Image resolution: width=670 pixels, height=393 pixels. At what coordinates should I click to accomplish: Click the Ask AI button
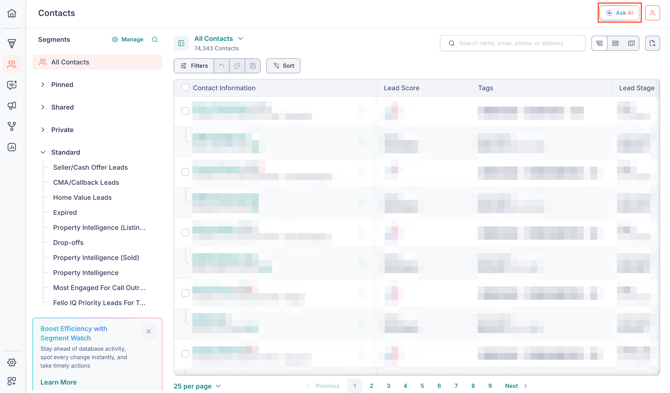tap(620, 13)
